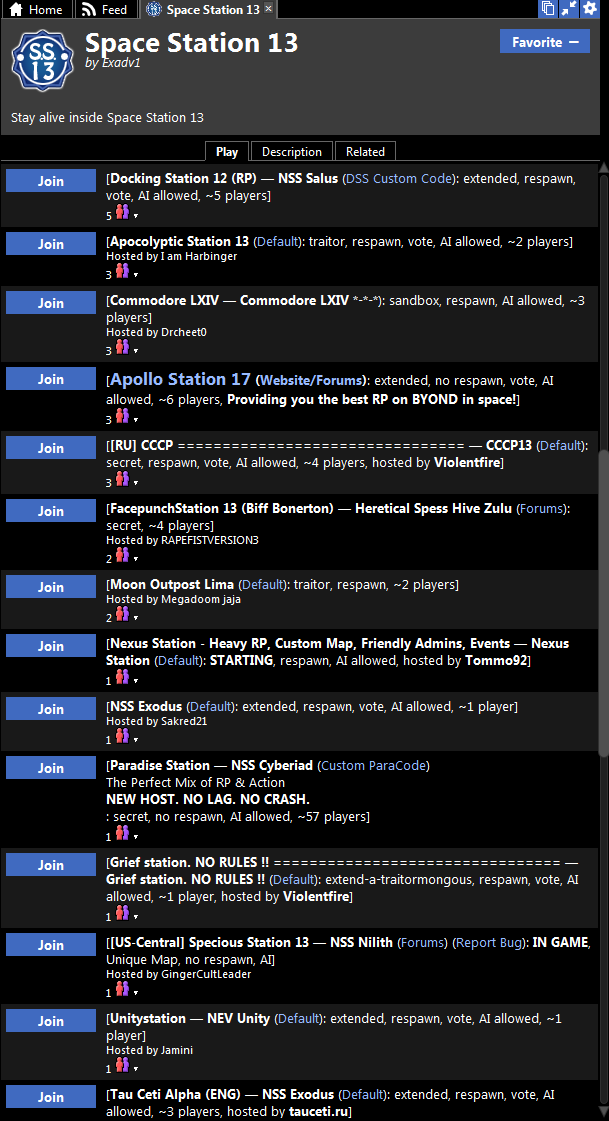Join the Unitystation server

point(51,1020)
